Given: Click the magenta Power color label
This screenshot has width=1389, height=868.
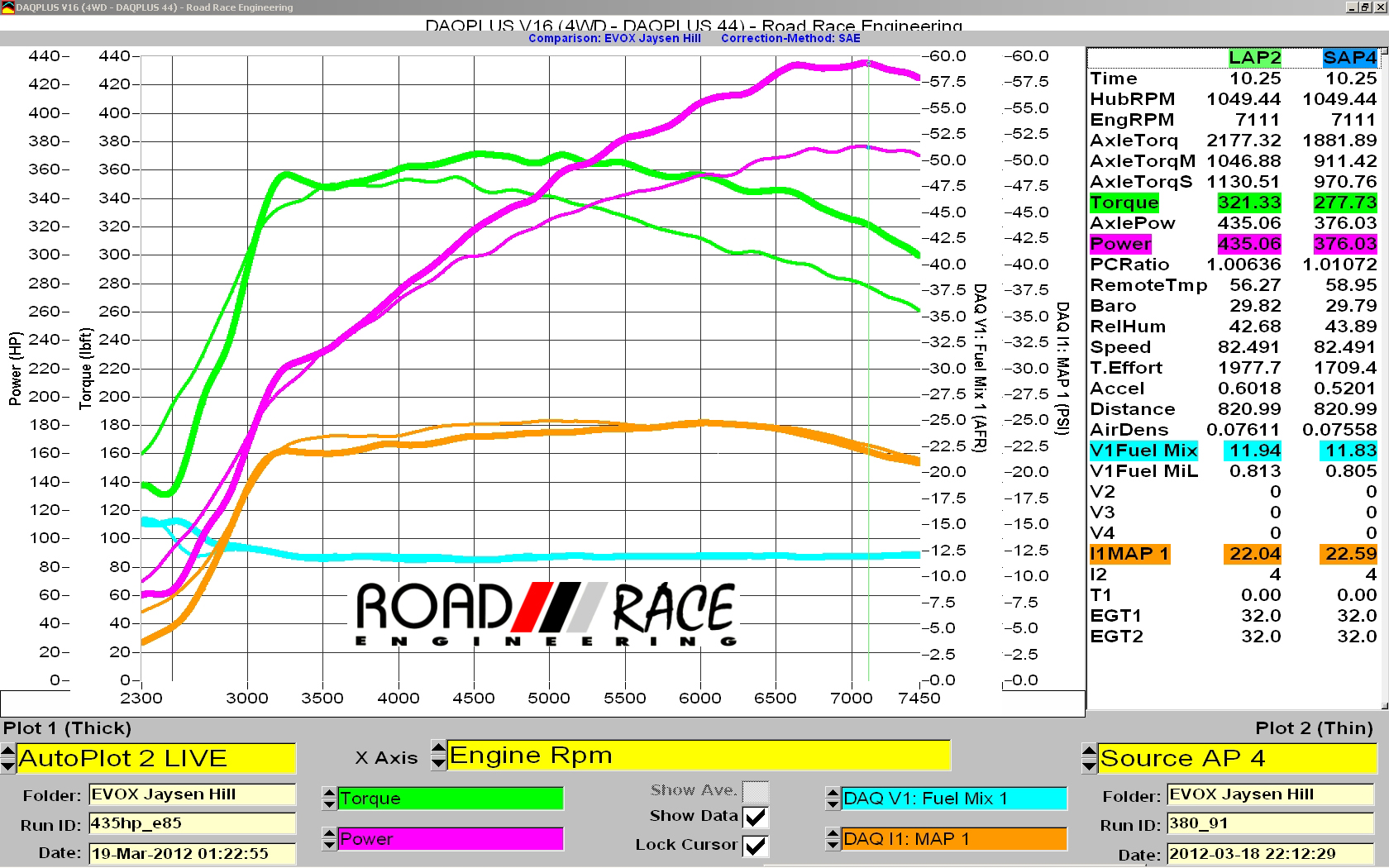Looking at the screenshot, I should [451, 839].
